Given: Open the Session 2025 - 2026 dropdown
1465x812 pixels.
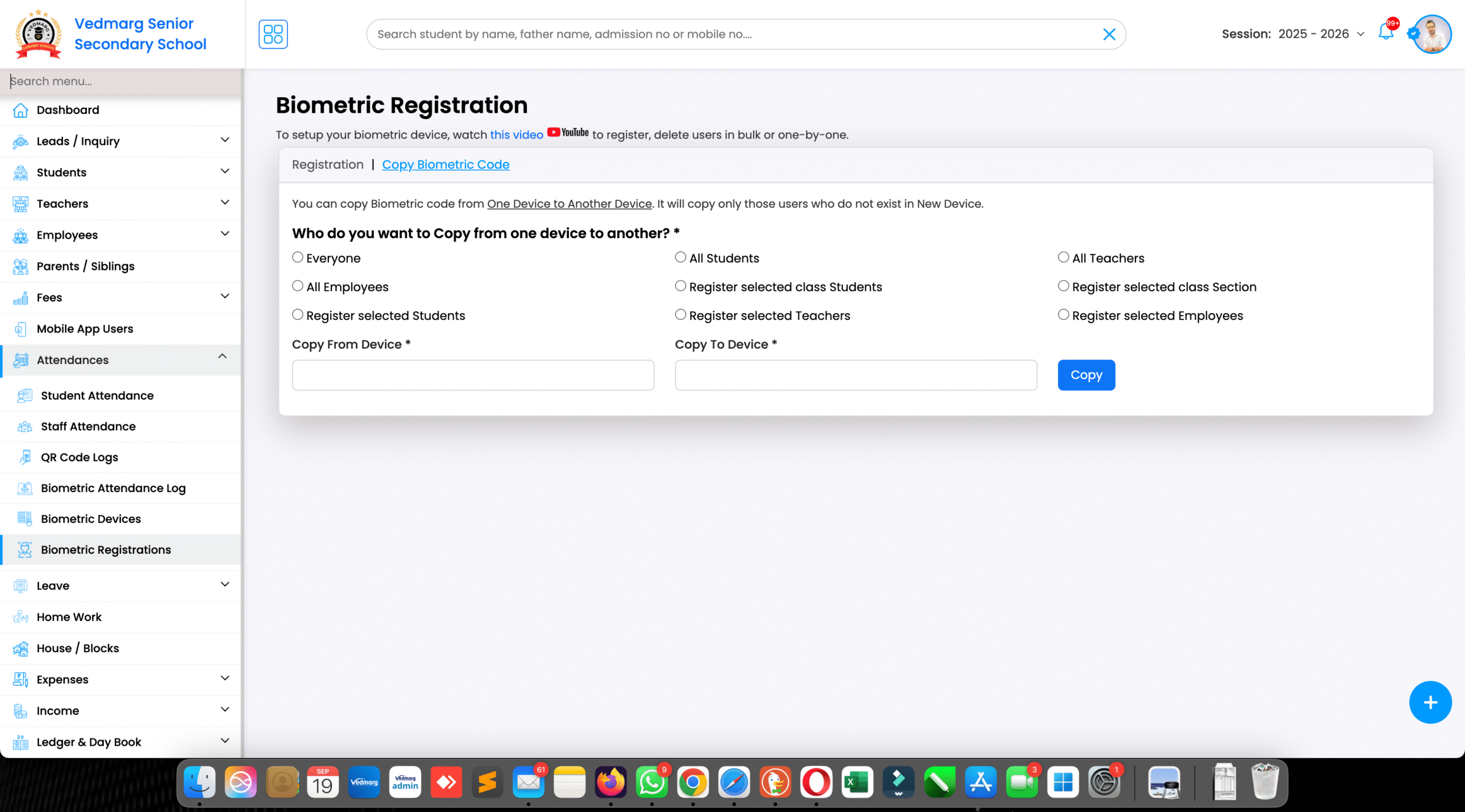Looking at the screenshot, I should 1321,34.
